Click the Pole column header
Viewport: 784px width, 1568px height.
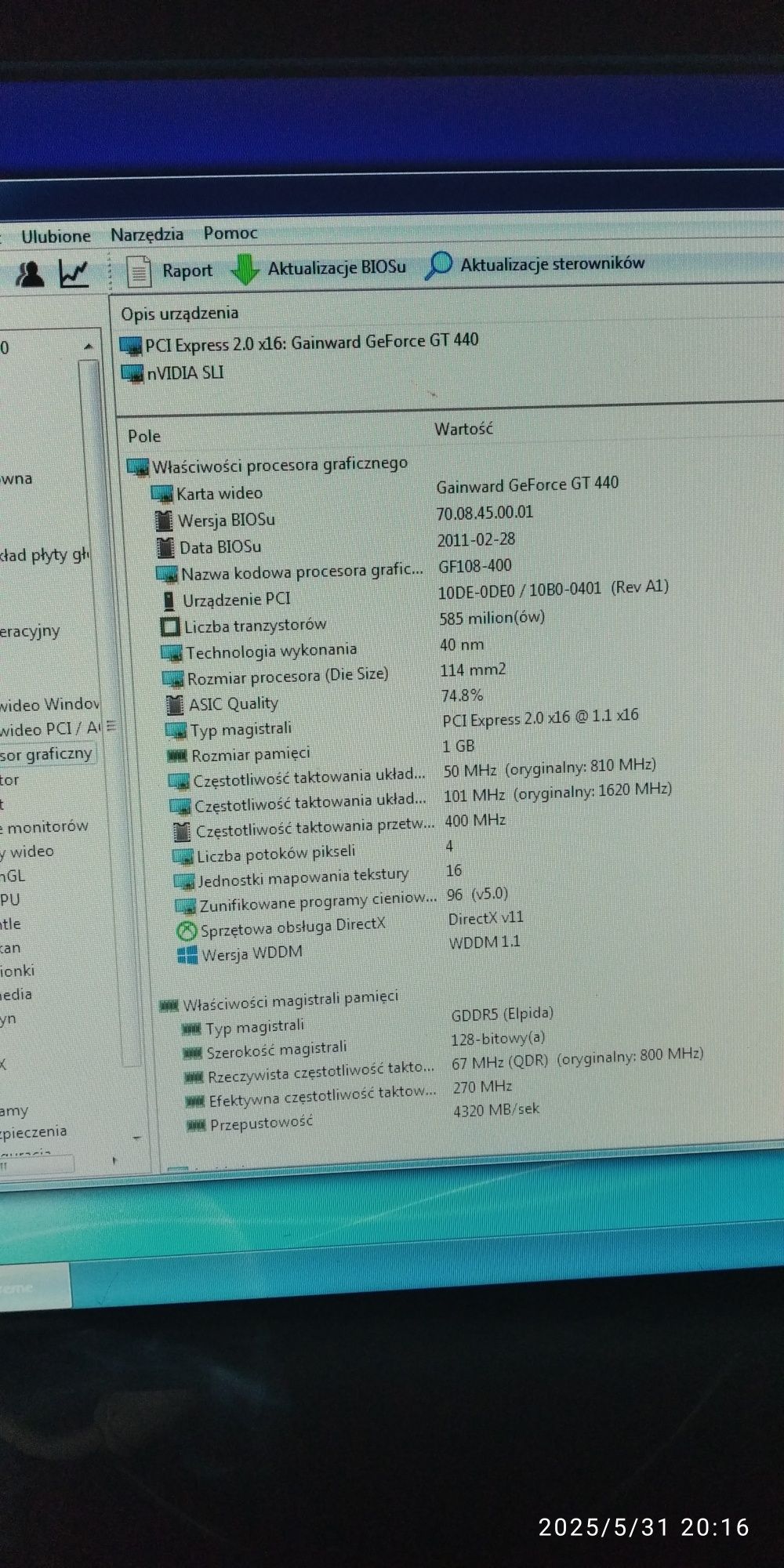click(x=144, y=436)
